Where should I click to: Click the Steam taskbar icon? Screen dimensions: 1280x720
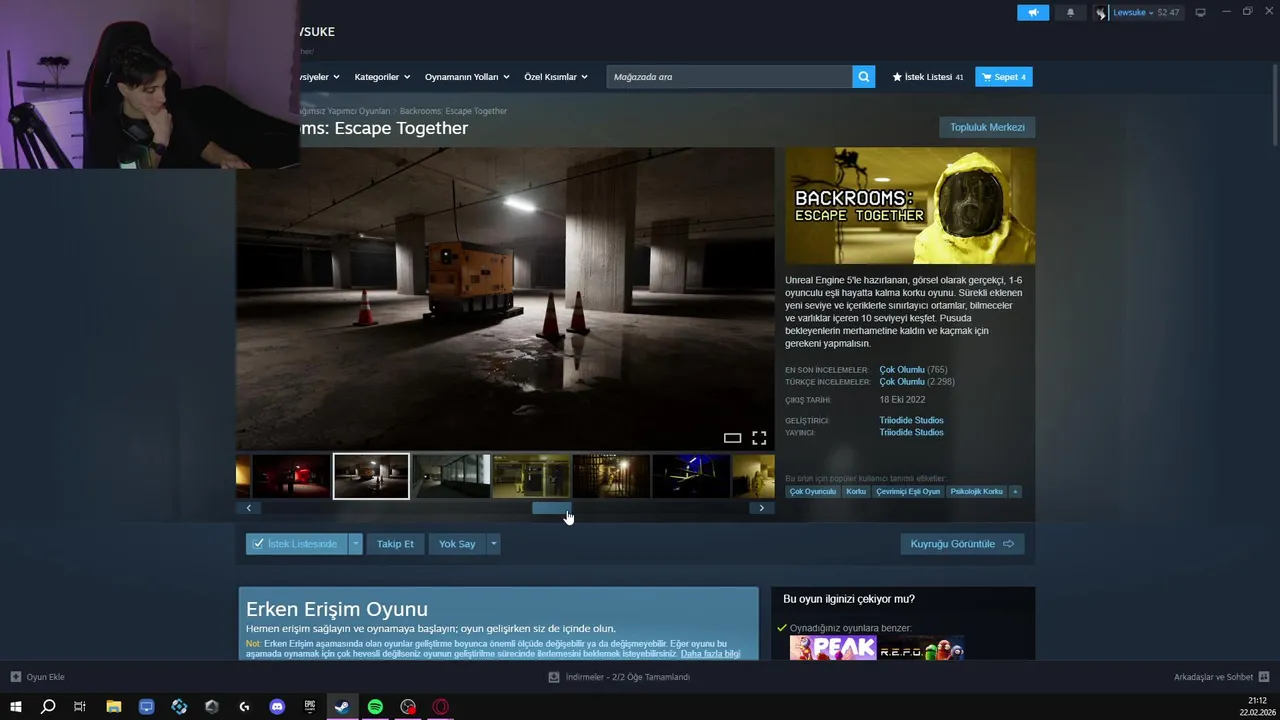tap(342, 707)
